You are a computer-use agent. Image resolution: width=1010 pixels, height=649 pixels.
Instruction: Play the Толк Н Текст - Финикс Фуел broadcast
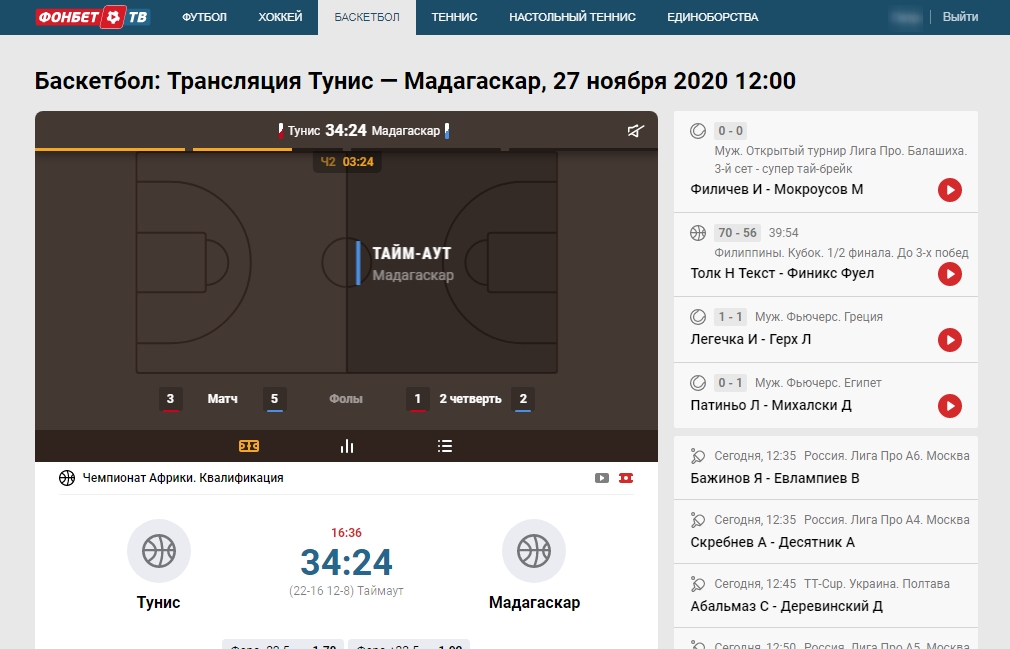click(x=949, y=274)
